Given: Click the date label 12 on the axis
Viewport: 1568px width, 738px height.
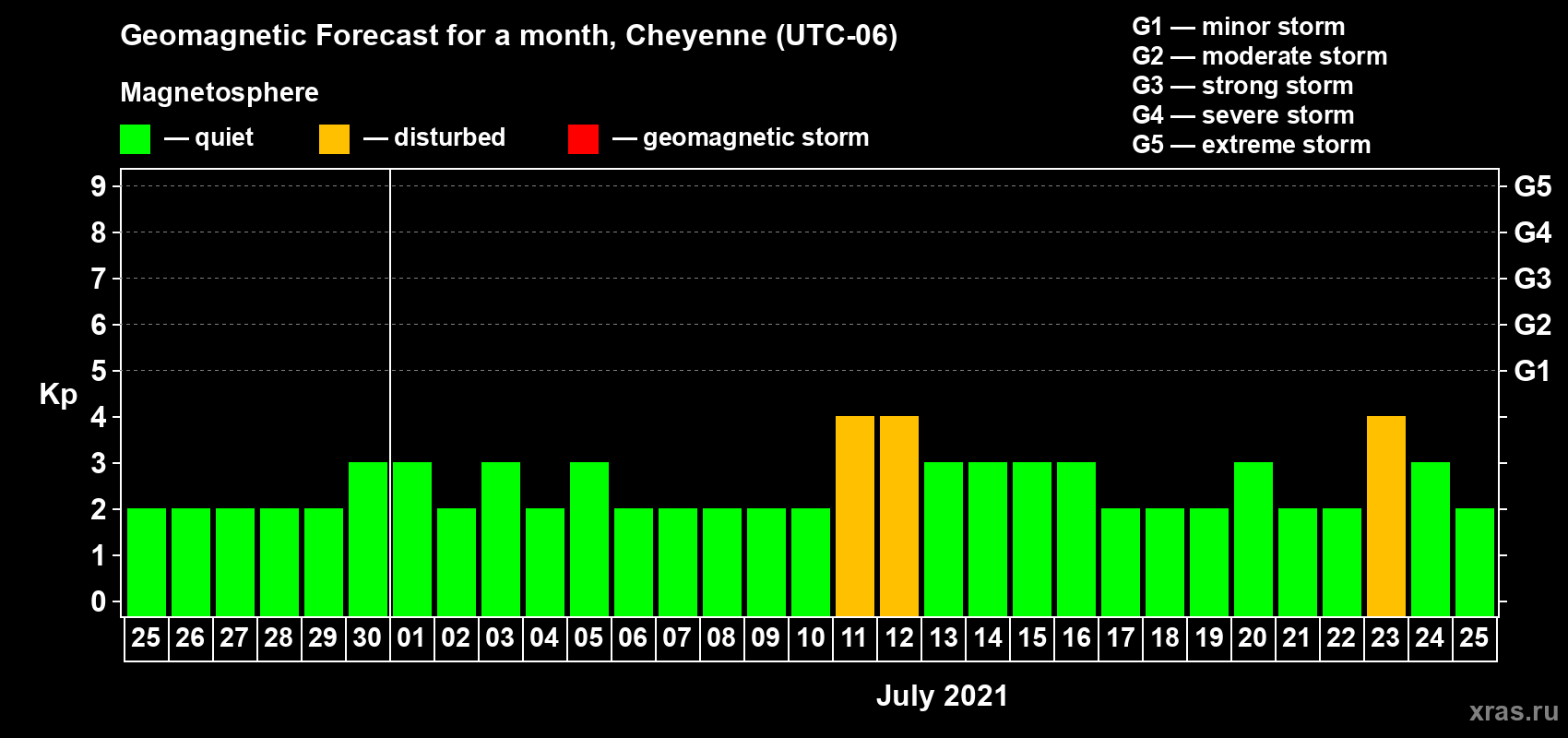Looking at the screenshot, I should click(x=899, y=638).
